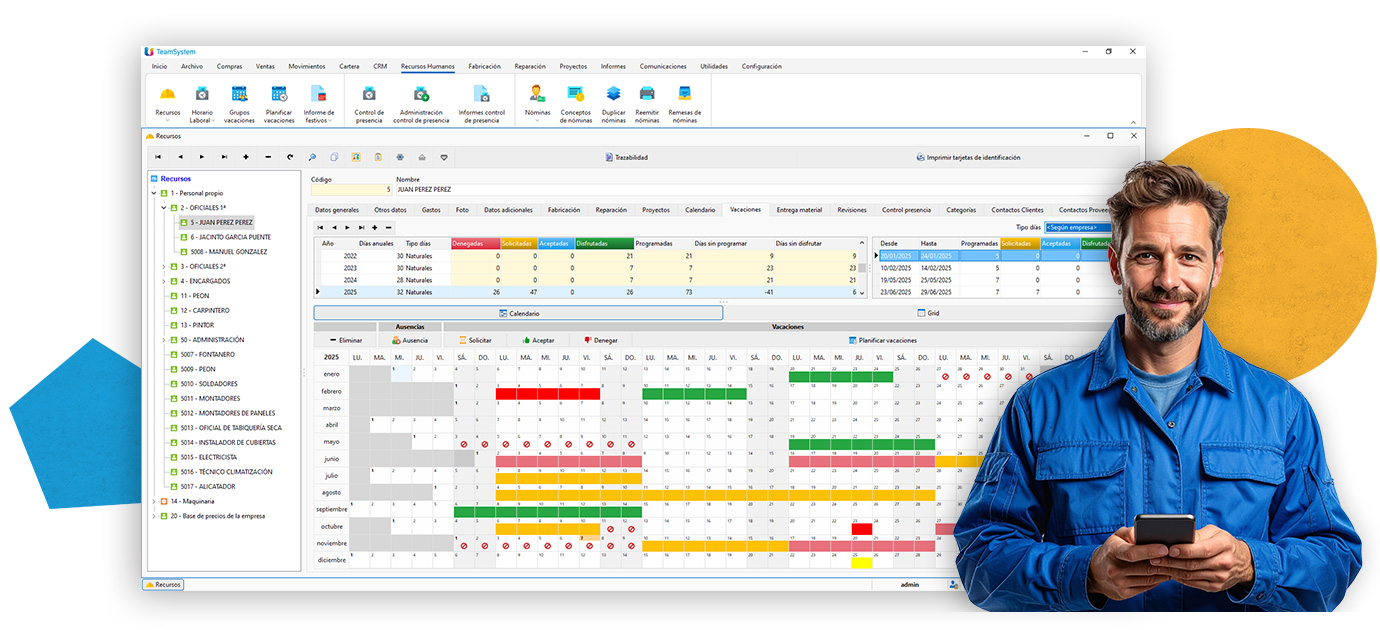The image size is (1380, 630).
Task: Click the search magnifier in Recursos toolbar
Action: (312, 157)
